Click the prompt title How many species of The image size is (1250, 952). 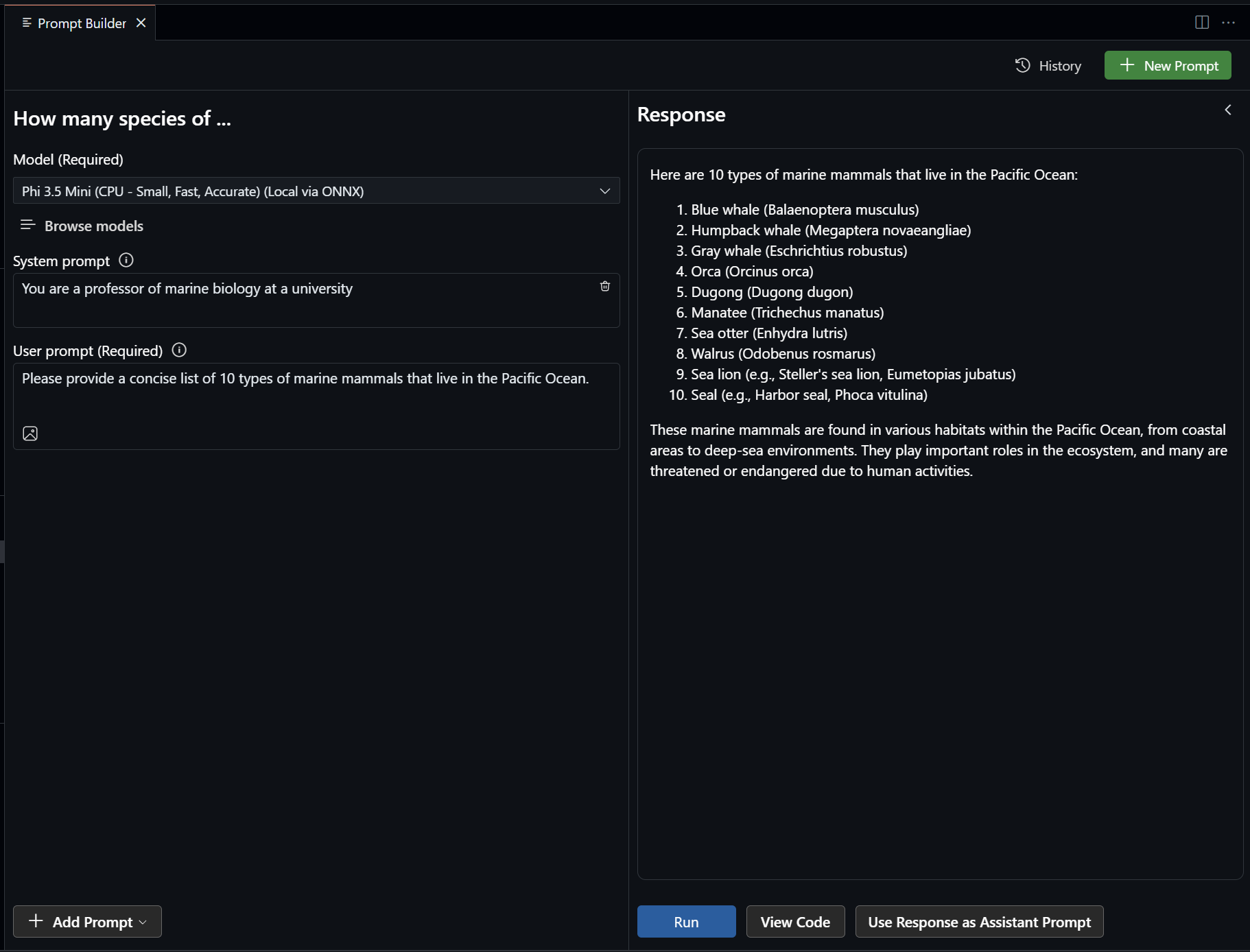(x=122, y=119)
